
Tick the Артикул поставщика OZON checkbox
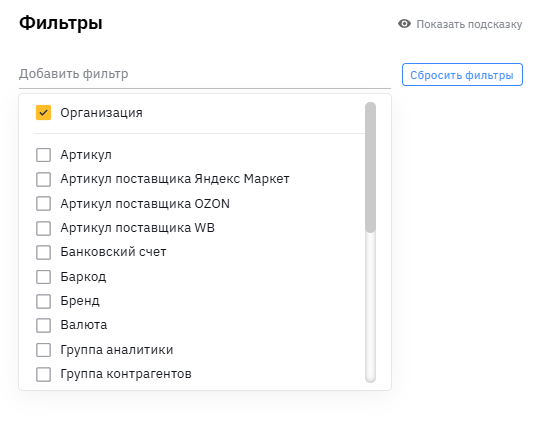point(43,204)
